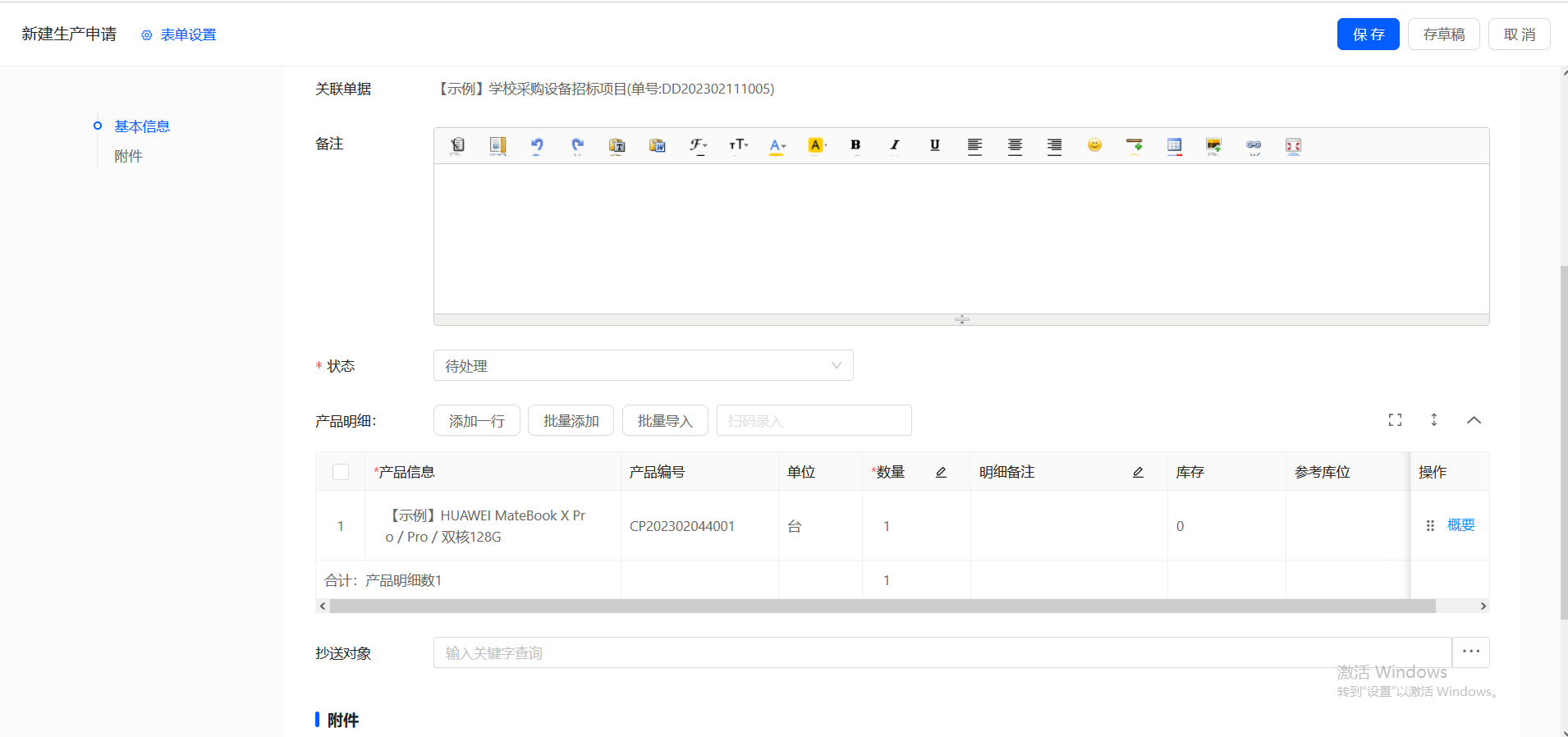Paste from Word icon

coord(657,145)
